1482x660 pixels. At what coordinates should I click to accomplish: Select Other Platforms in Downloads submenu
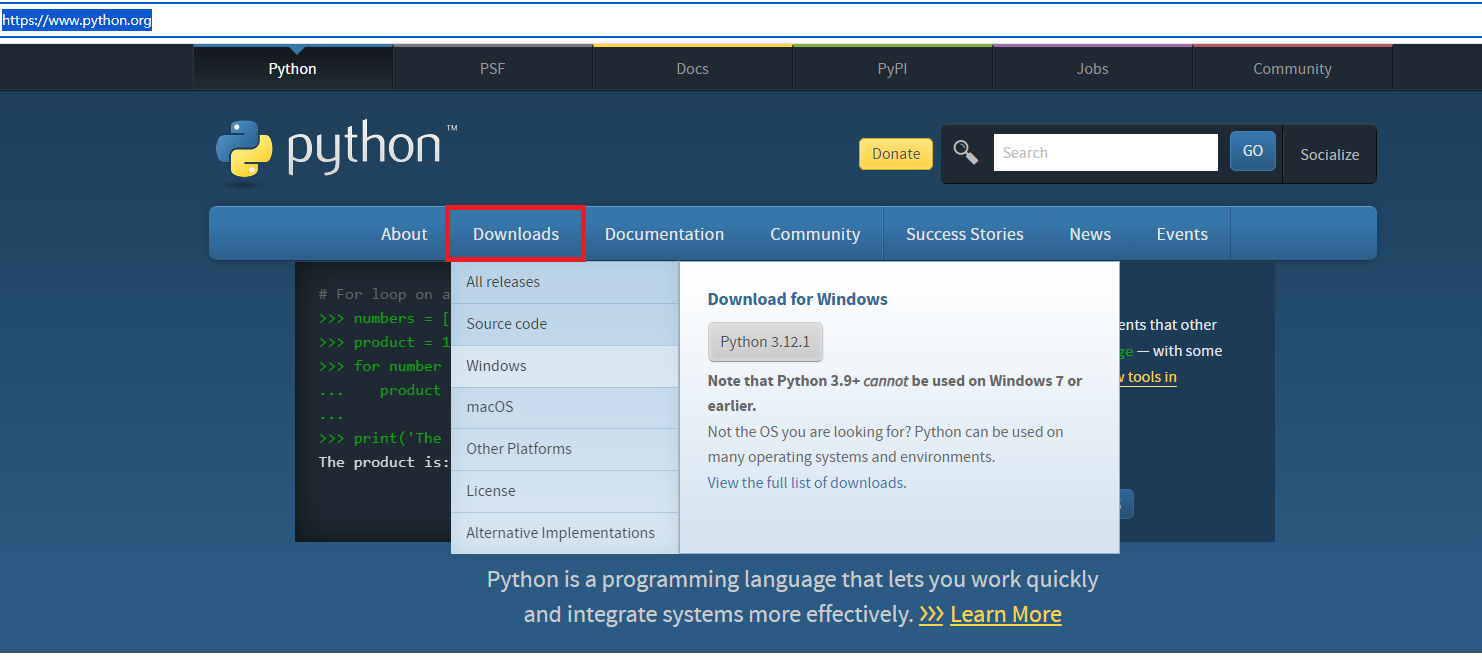[565, 449]
